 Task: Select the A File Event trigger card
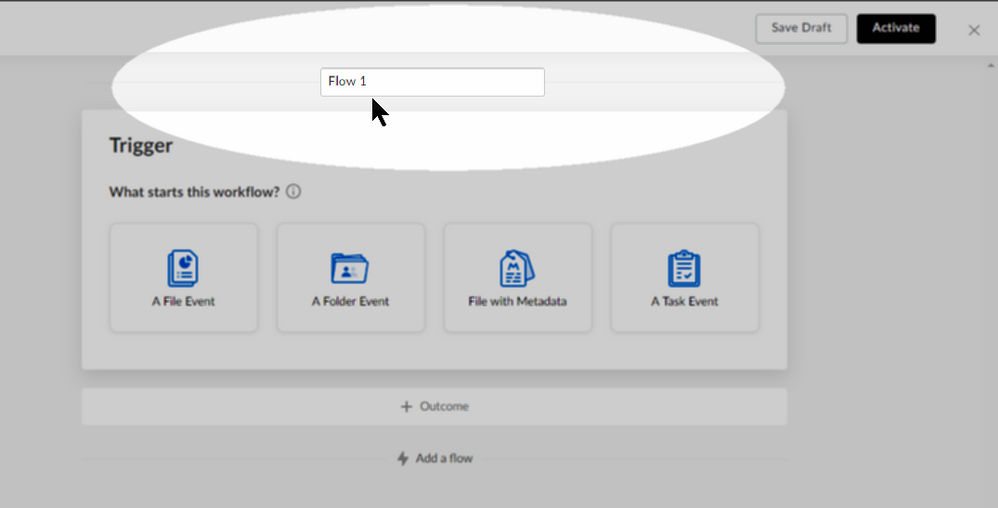183,278
